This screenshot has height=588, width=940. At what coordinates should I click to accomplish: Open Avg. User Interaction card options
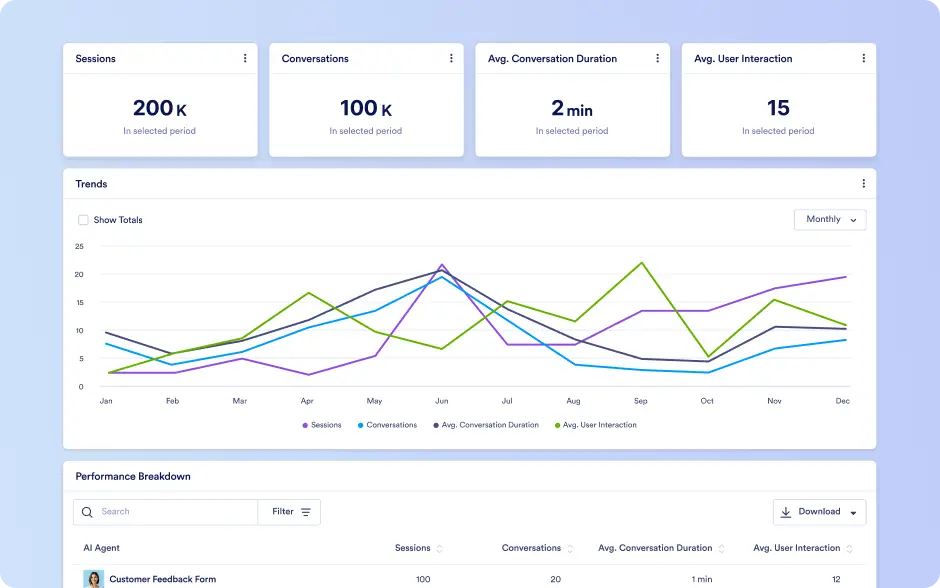coord(863,58)
